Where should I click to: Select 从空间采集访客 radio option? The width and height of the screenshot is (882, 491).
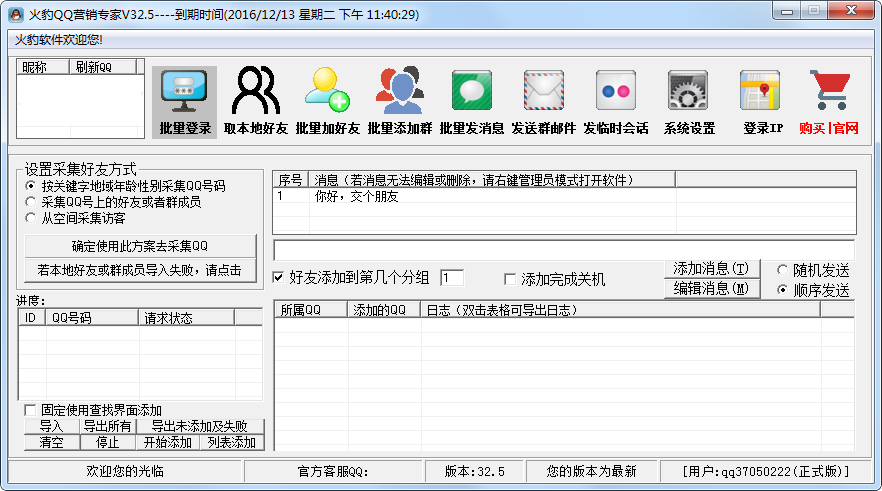coord(31,217)
